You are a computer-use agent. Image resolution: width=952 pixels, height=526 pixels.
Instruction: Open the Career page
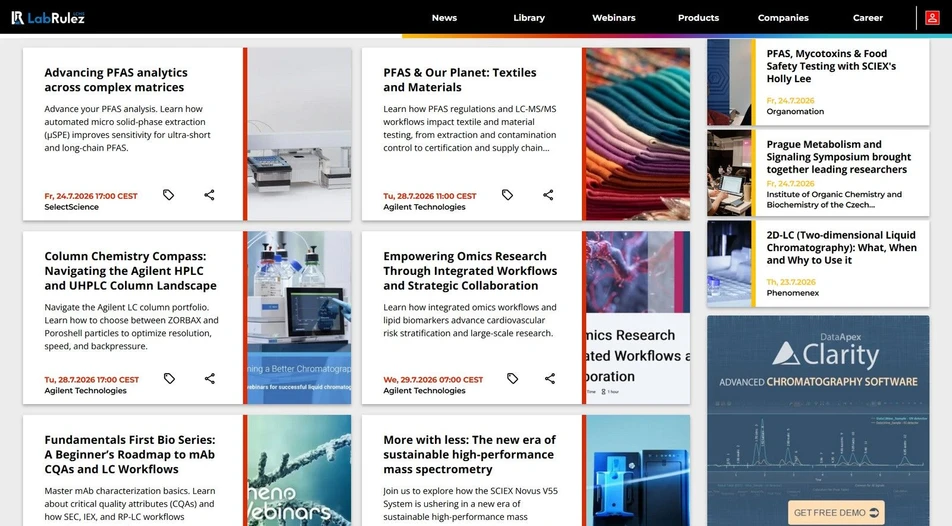tap(868, 18)
